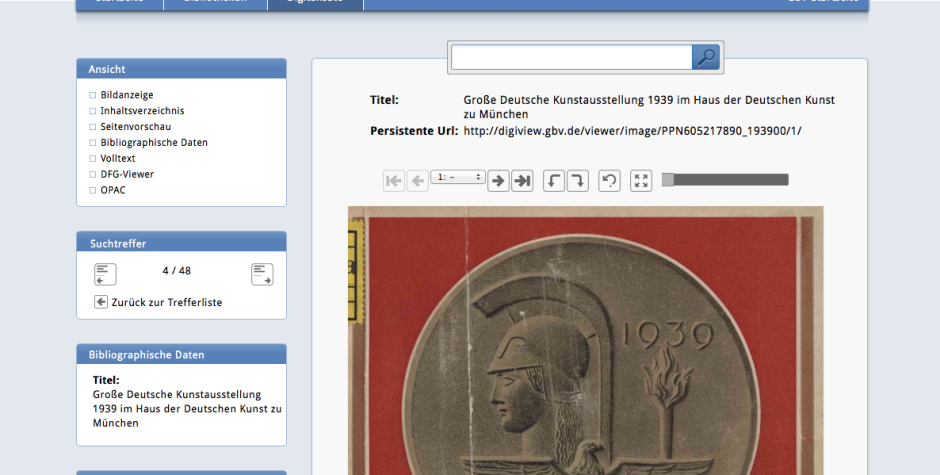Open OPAC link
This screenshot has width=940, height=475.
[x=113, y=190]
